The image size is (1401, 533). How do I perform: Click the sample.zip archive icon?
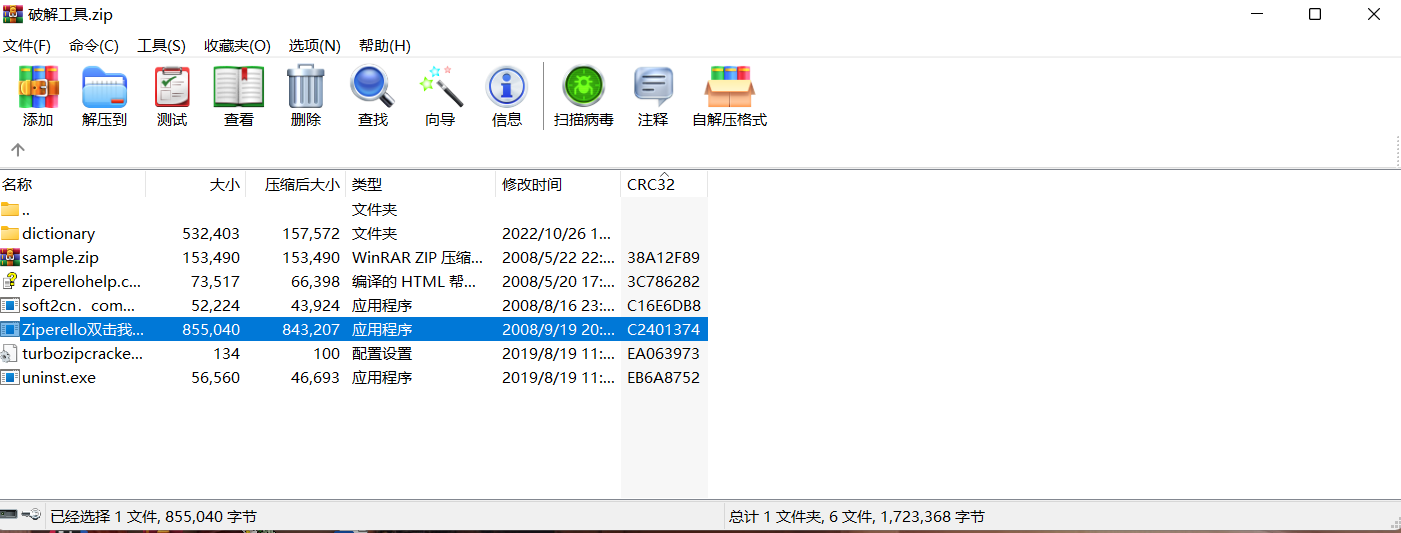pos(10,257)
